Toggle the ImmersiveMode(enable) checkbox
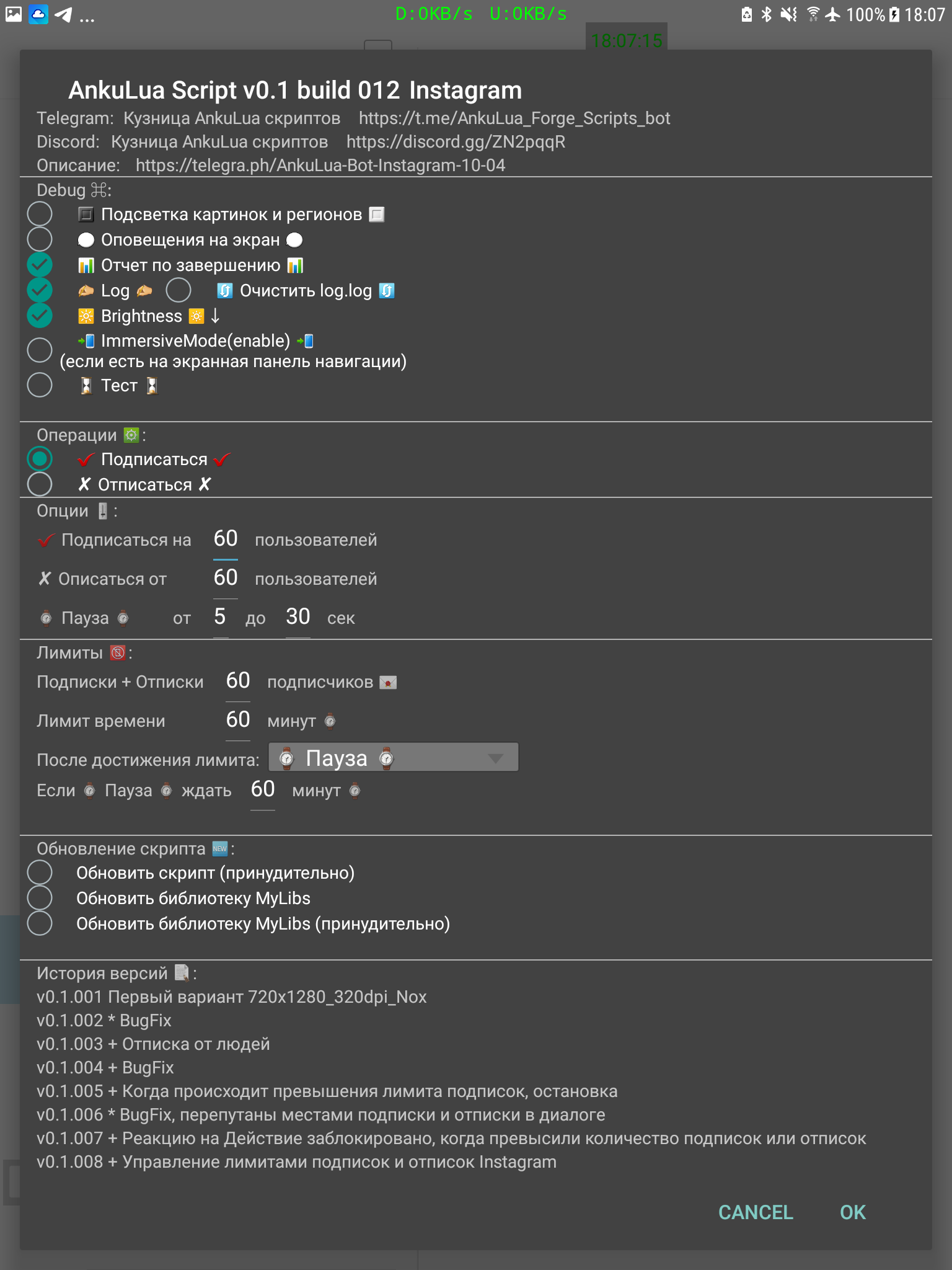 coord(40,350)
